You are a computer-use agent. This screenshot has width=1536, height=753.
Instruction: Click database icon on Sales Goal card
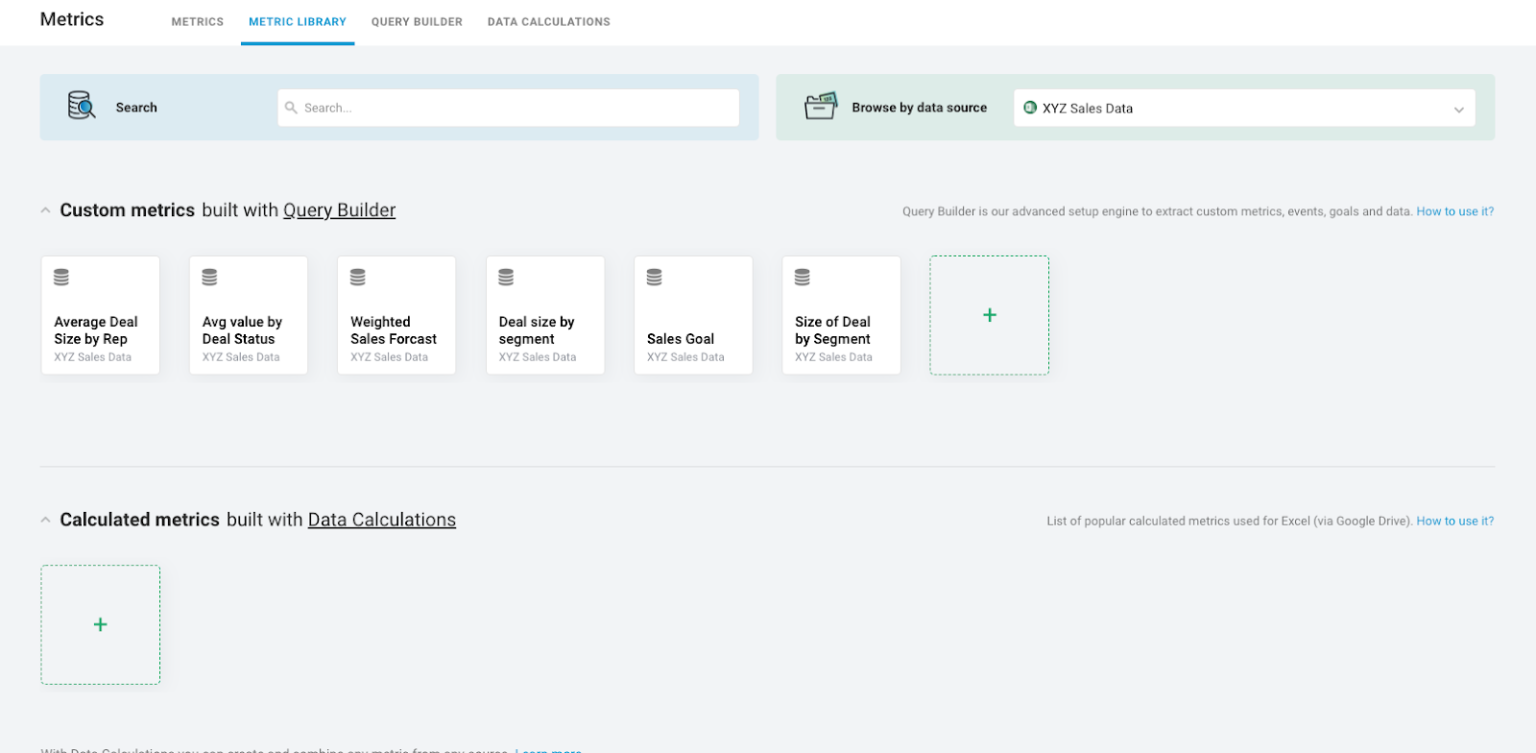[654, 277]
